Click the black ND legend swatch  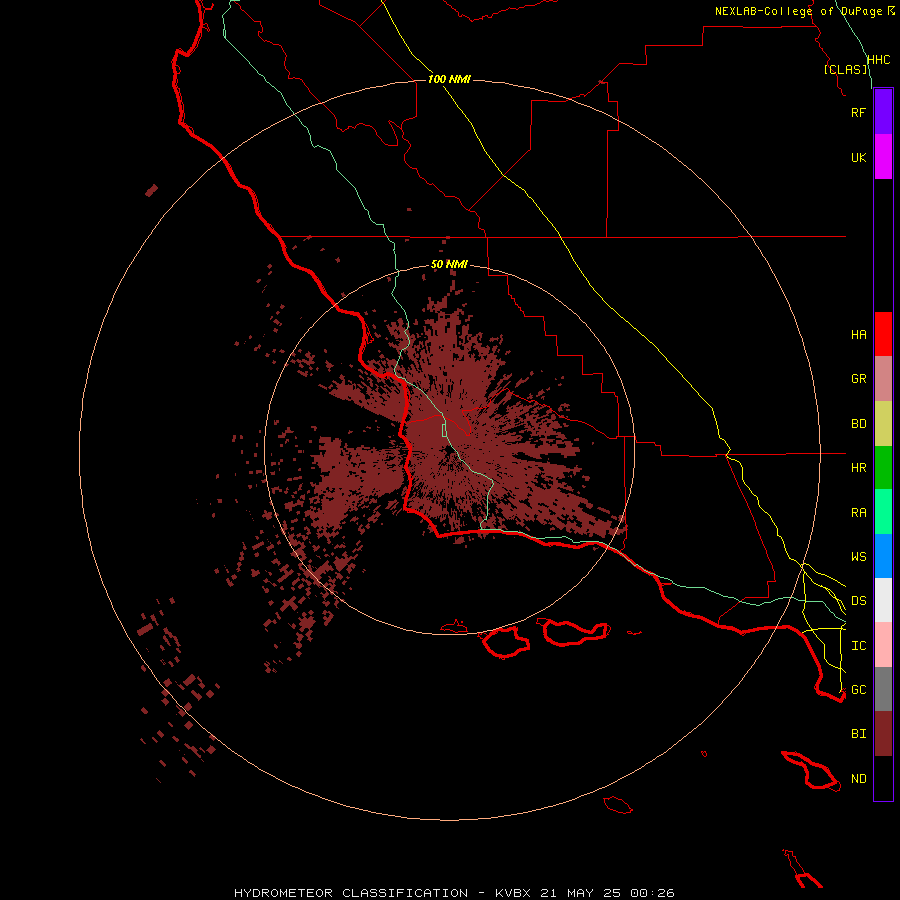click(883, 778)
